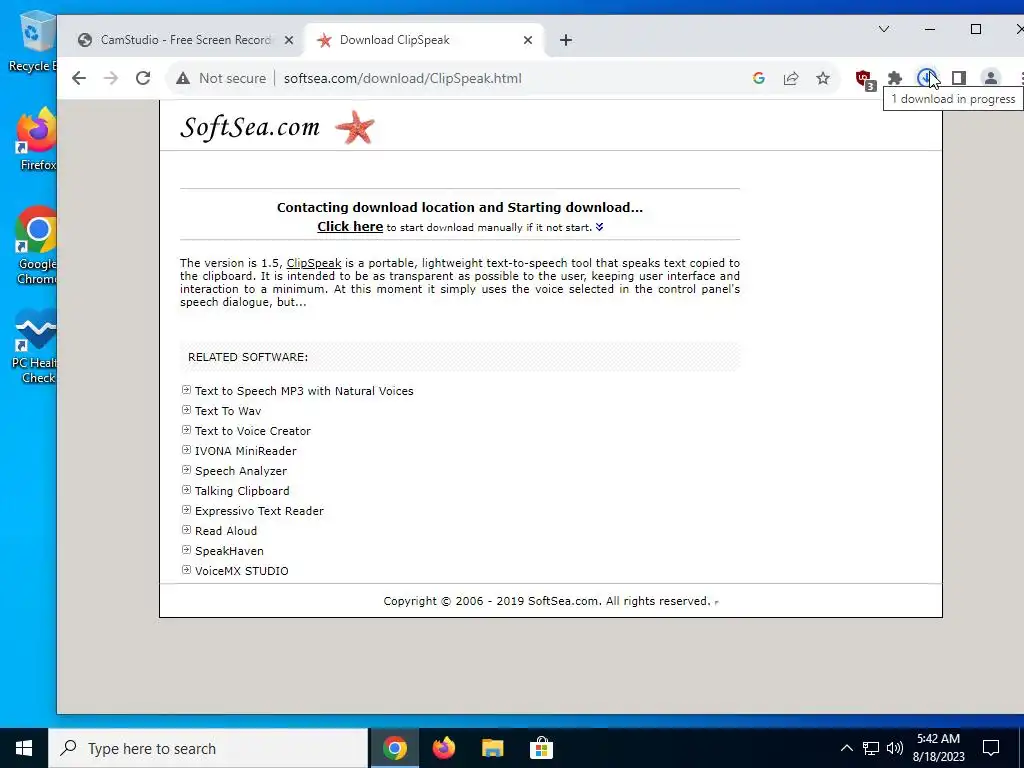1024x768 pixels.
Task: Open the Talking Clipboard link
Action: pos(242,490)
